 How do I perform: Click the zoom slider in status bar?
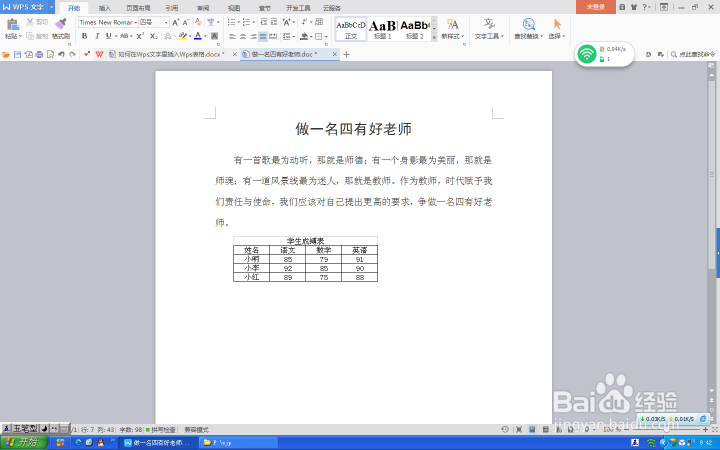click(666, 430)
